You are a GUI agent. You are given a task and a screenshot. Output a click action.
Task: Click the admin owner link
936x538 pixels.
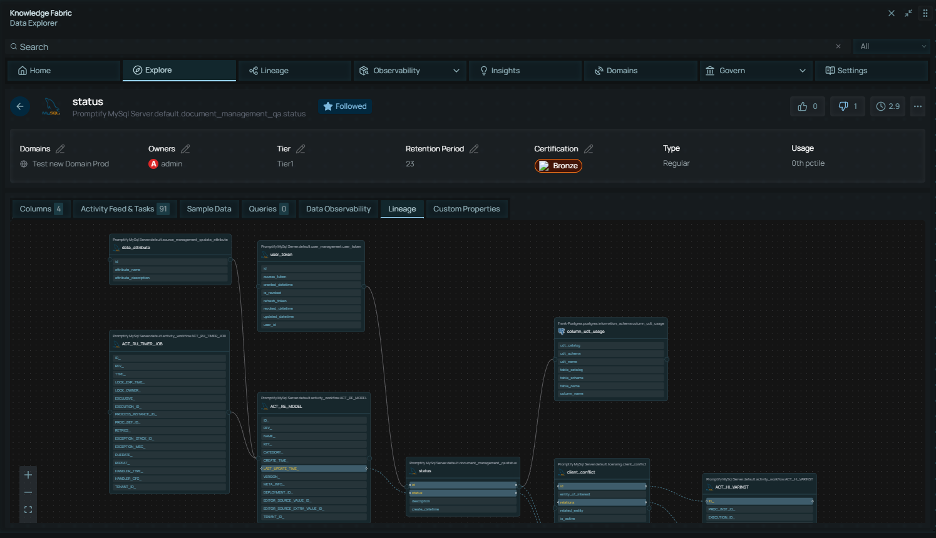[x=171, y=164]
